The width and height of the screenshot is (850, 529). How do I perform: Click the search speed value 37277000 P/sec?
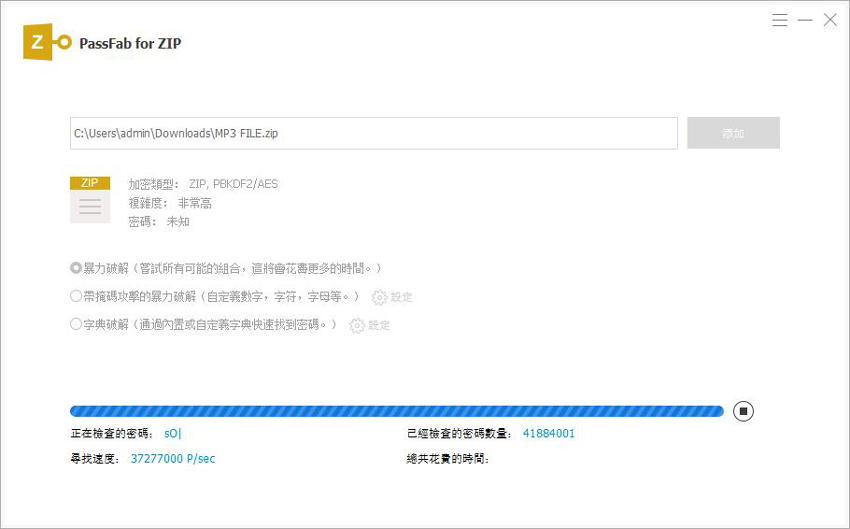coord(173,459)
